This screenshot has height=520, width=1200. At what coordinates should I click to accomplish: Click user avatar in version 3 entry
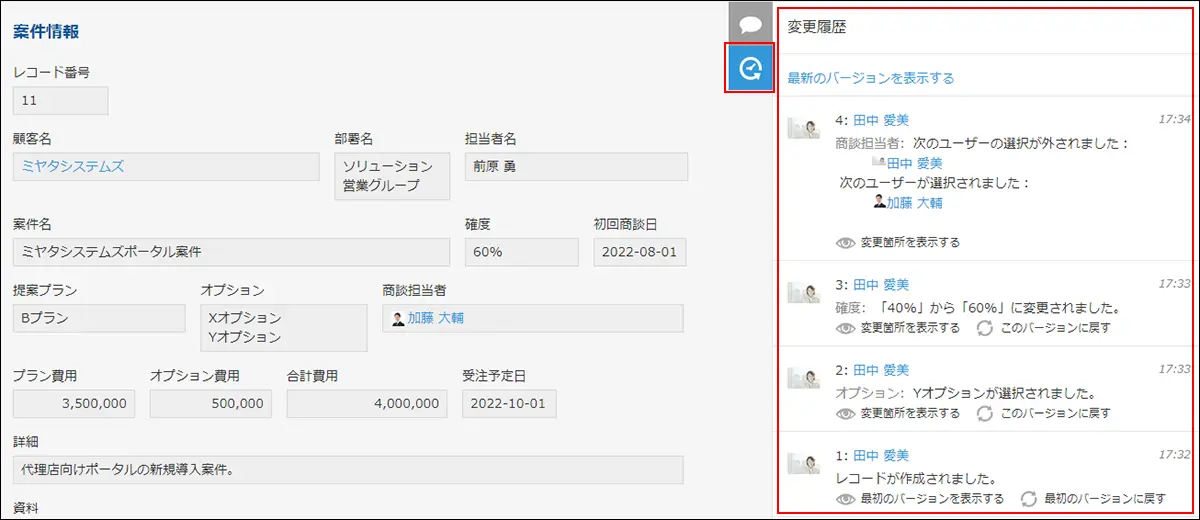pyautogui.click(x=804, y=293)
